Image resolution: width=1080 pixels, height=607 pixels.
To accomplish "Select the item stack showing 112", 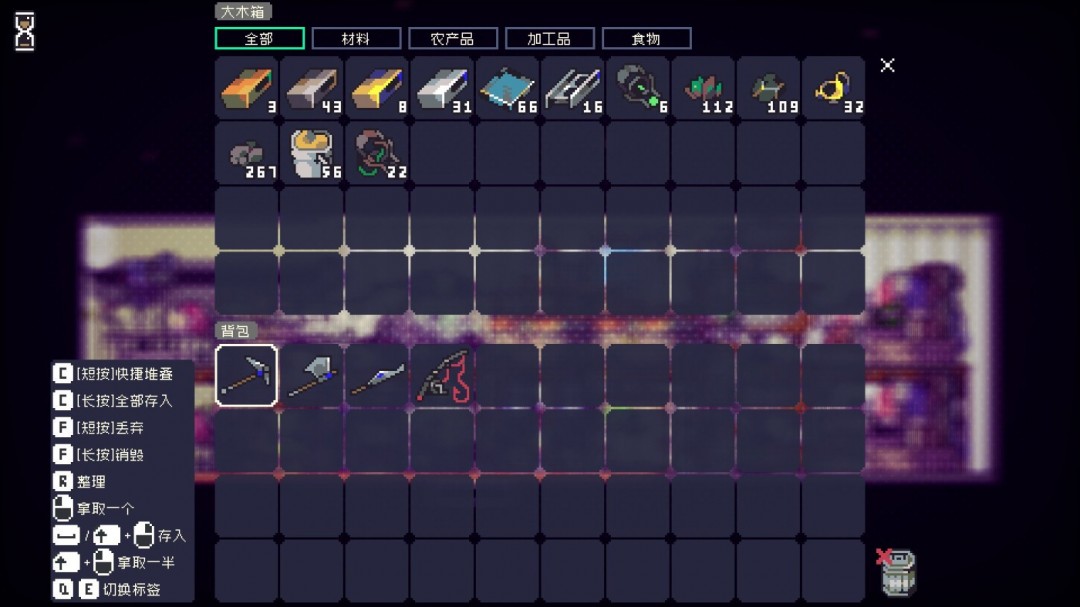I will 703,89.
